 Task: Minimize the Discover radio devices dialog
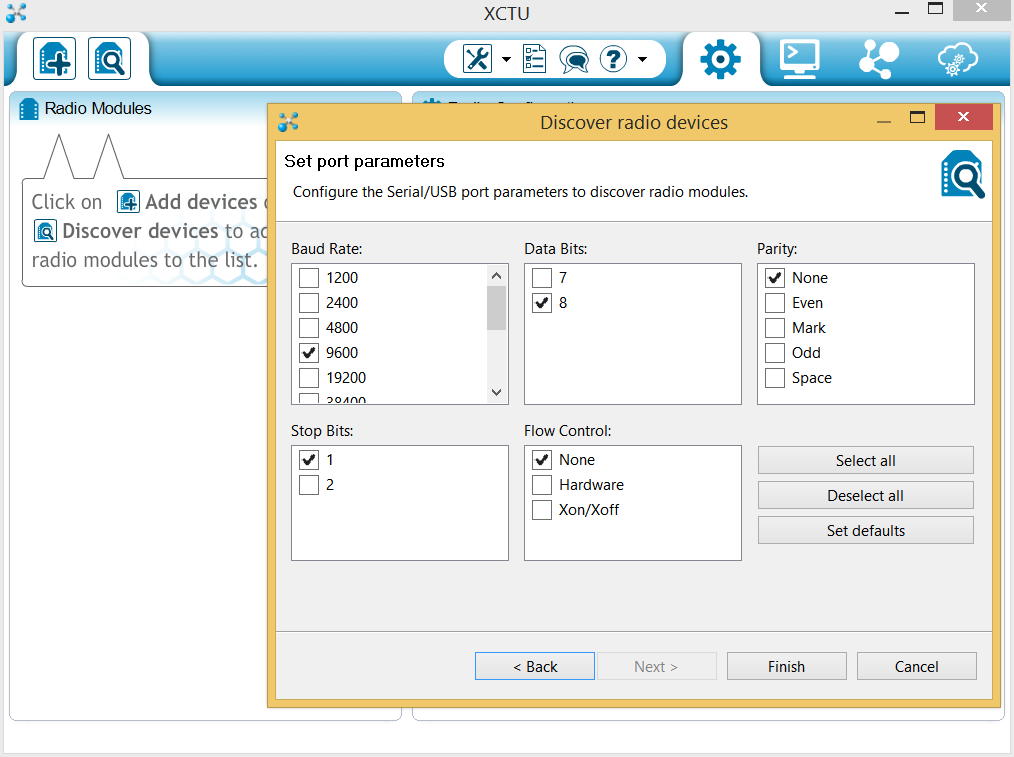point(884,120)
